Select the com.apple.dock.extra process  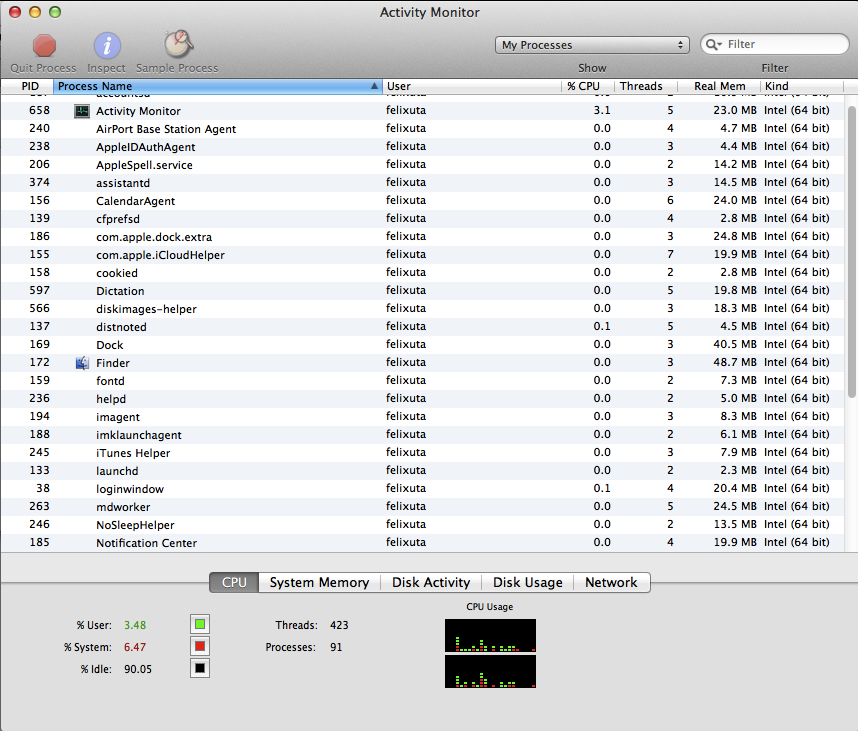click(x=422, y=237)
